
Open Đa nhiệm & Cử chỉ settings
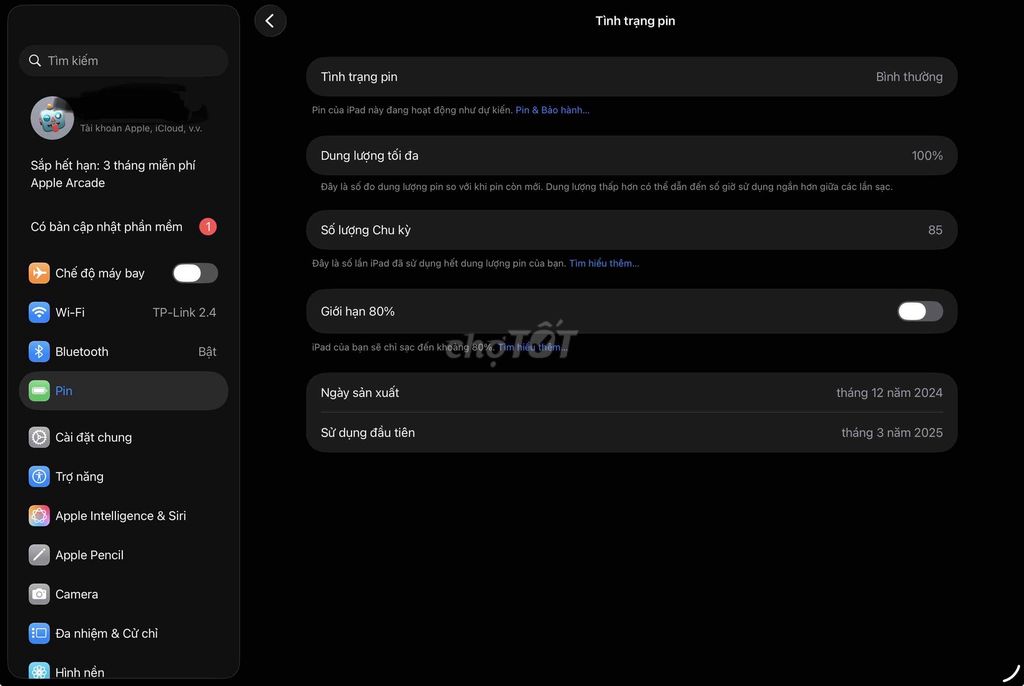coord(106,633)
